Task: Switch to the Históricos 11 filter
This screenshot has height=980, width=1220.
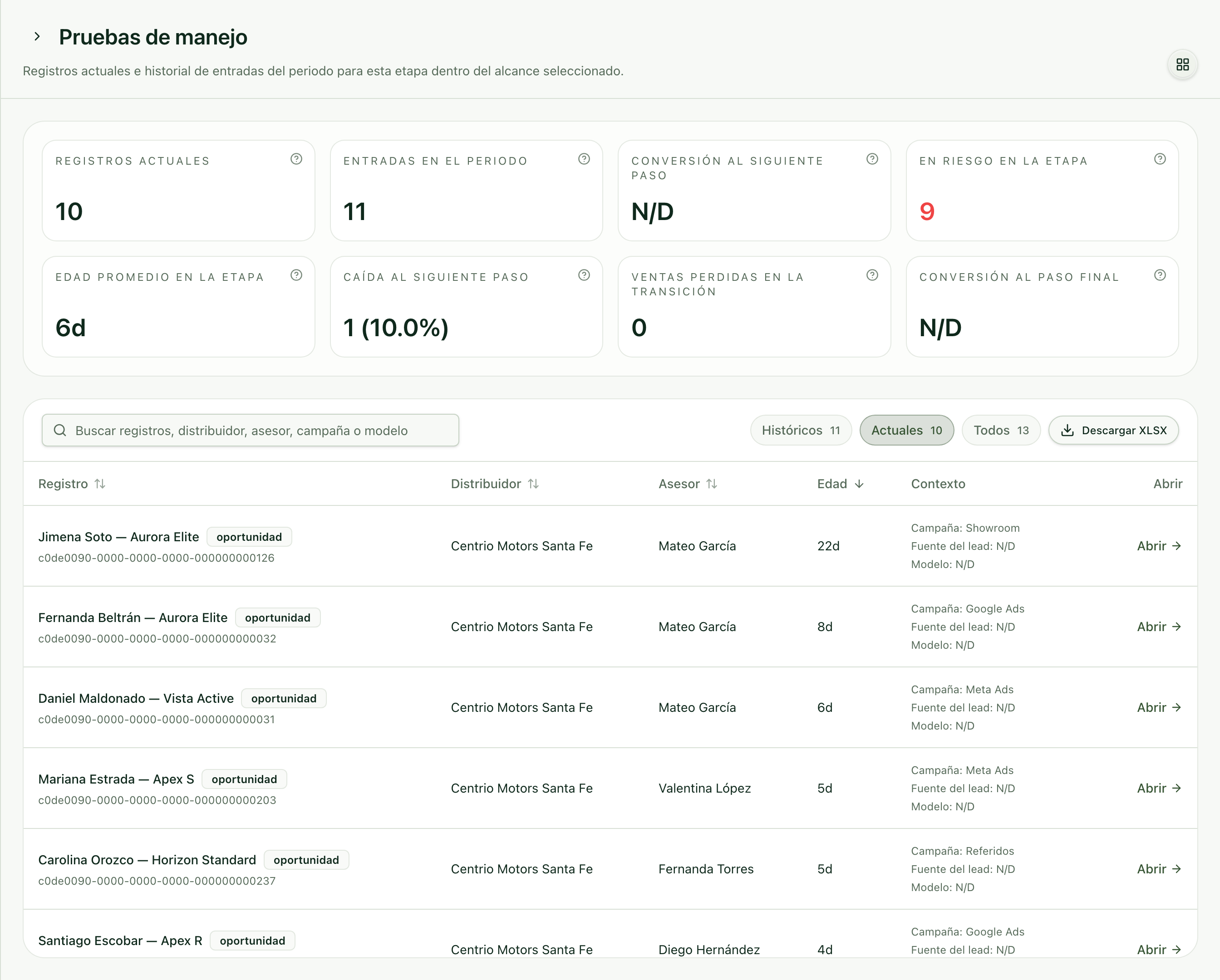Action: [x=801, y=431]
